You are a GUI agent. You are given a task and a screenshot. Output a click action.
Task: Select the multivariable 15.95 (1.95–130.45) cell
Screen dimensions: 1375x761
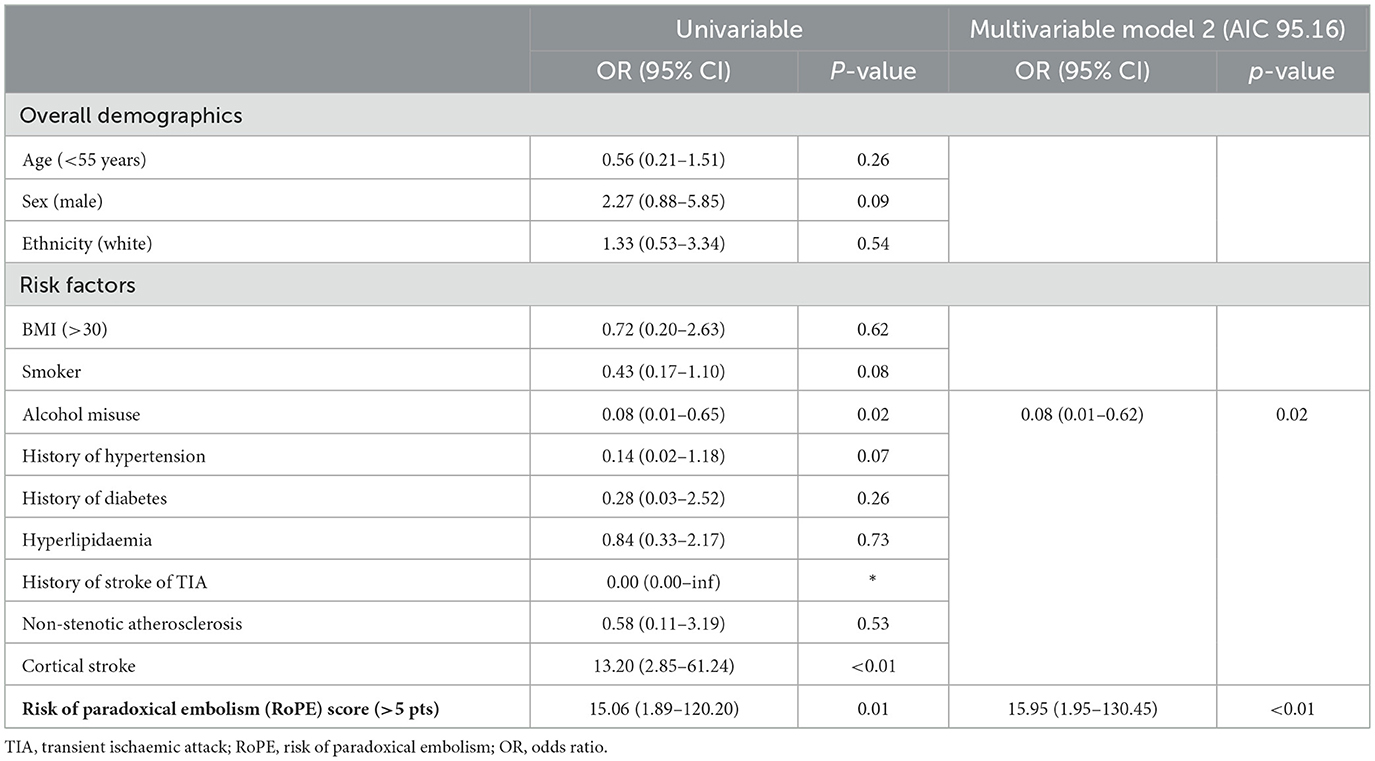[1082, 709]
